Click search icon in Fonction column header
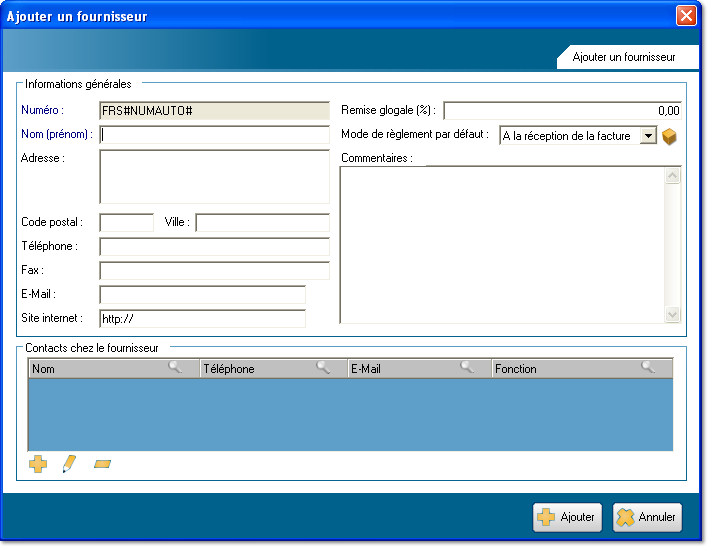 click(x=649, y=368)
